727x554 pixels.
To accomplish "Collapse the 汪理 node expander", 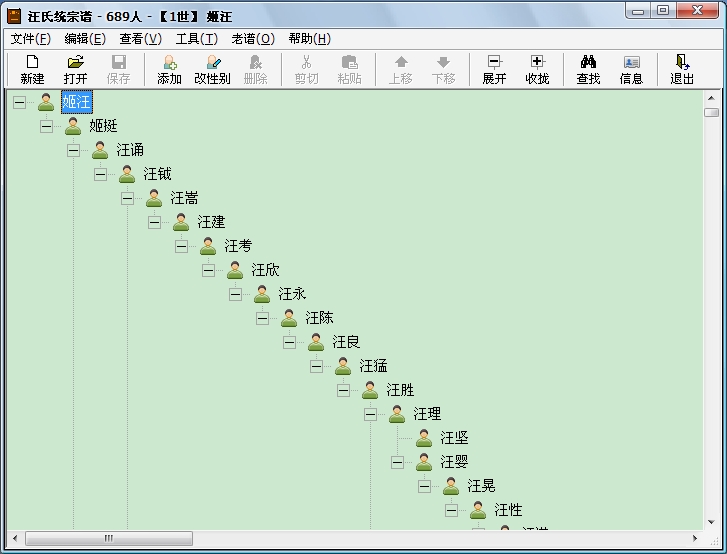I will pyautogui.click(x=370, y=414).
